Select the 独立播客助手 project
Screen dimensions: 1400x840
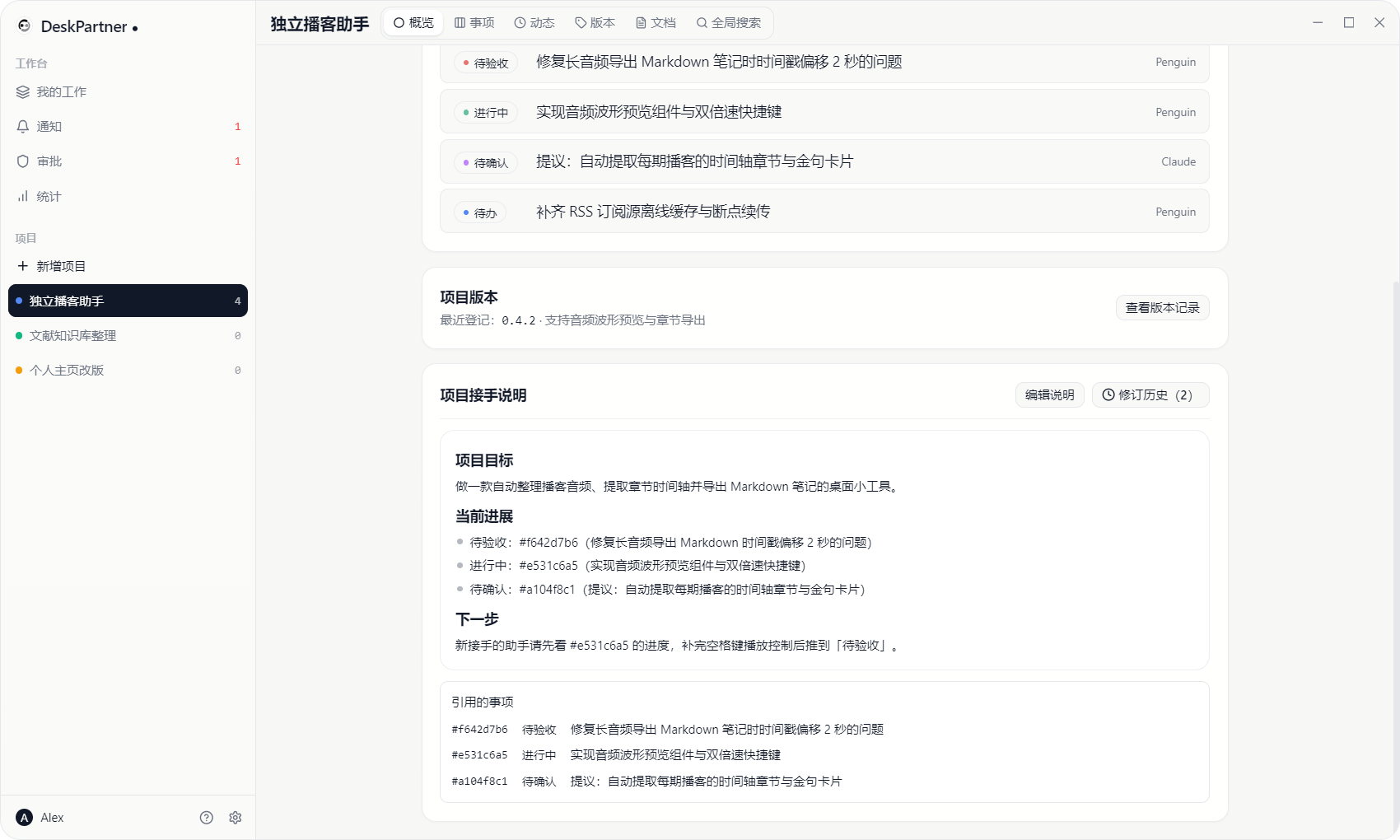128,301
